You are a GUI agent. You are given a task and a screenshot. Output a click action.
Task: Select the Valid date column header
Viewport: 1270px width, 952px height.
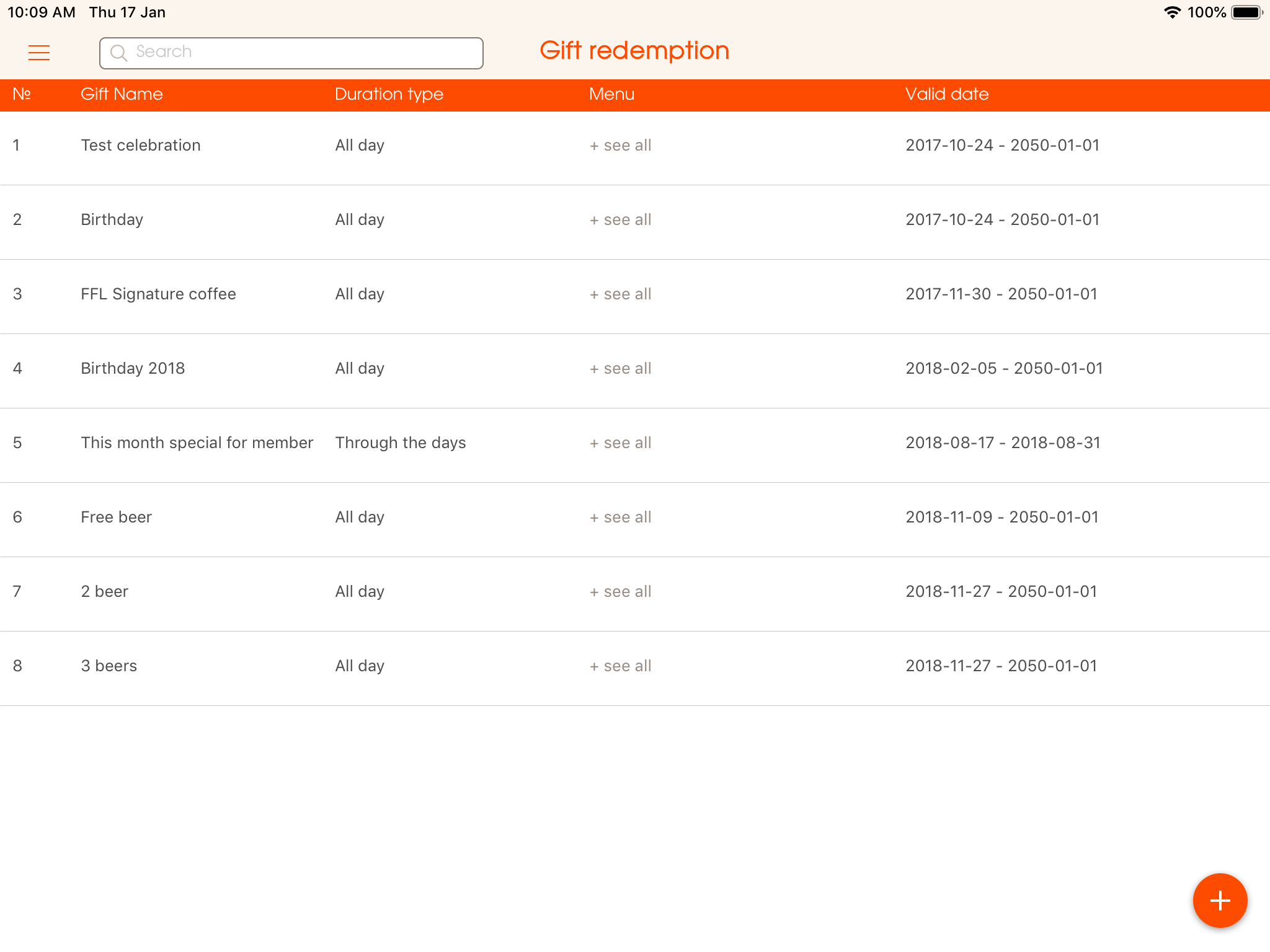tap(947, 94)
